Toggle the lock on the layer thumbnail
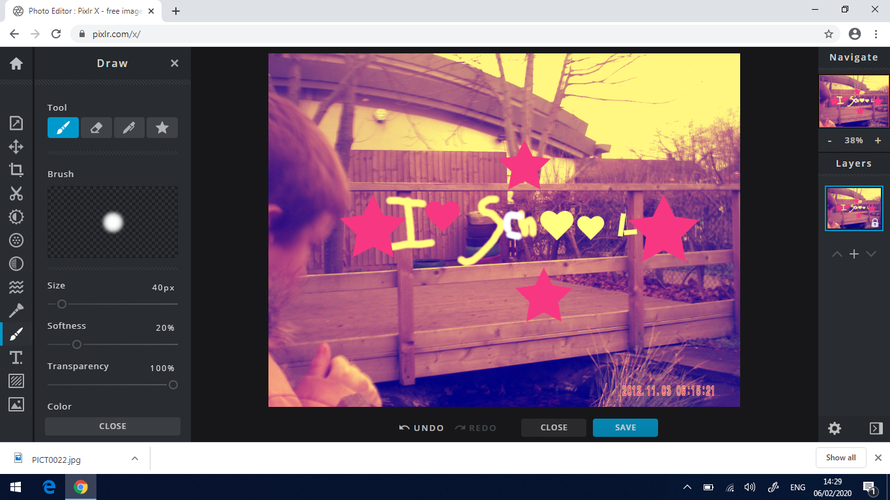 point(875,223)
